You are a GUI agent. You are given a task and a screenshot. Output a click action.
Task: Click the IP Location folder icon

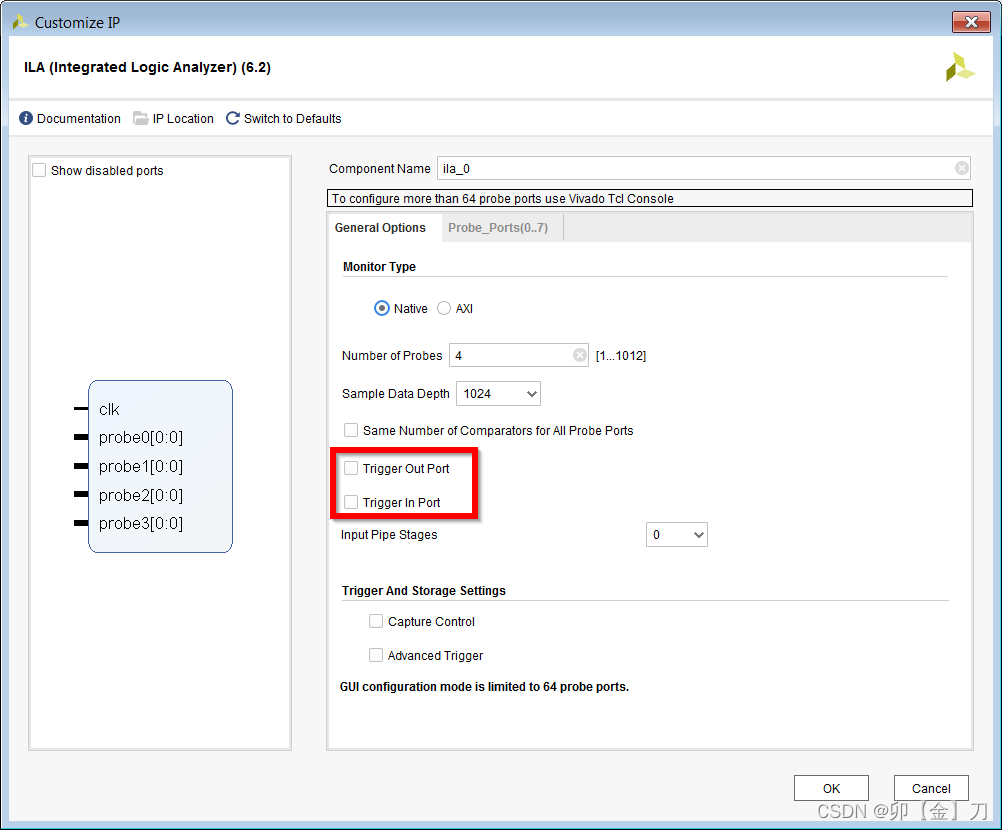click(141, 118)
